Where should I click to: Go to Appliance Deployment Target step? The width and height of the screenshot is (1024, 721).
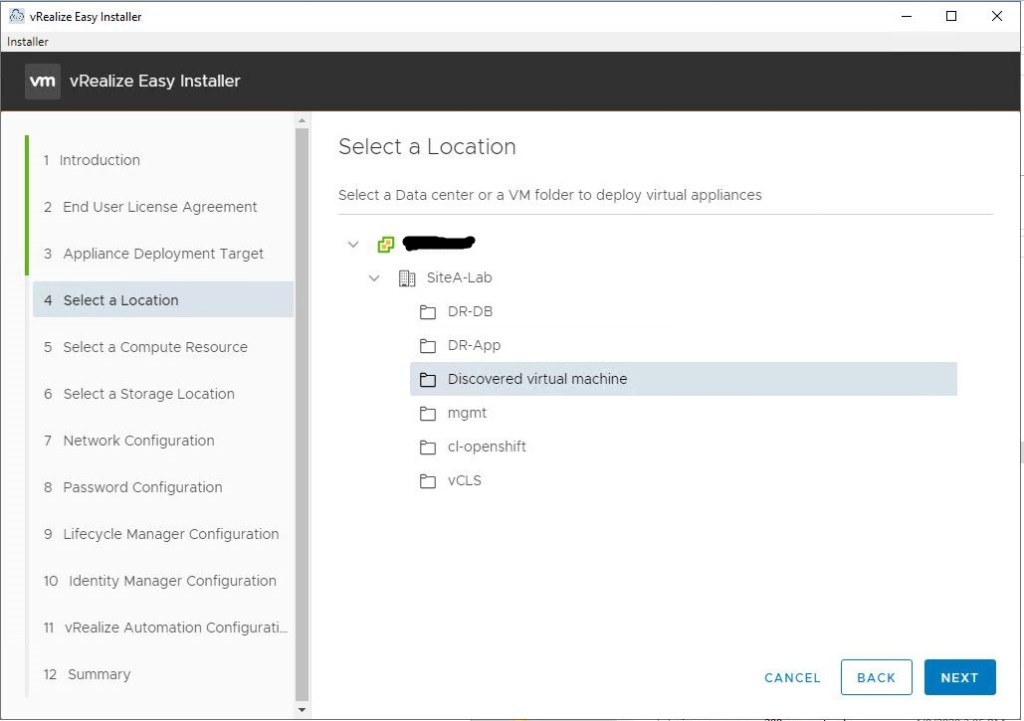[x=163, y=254]
